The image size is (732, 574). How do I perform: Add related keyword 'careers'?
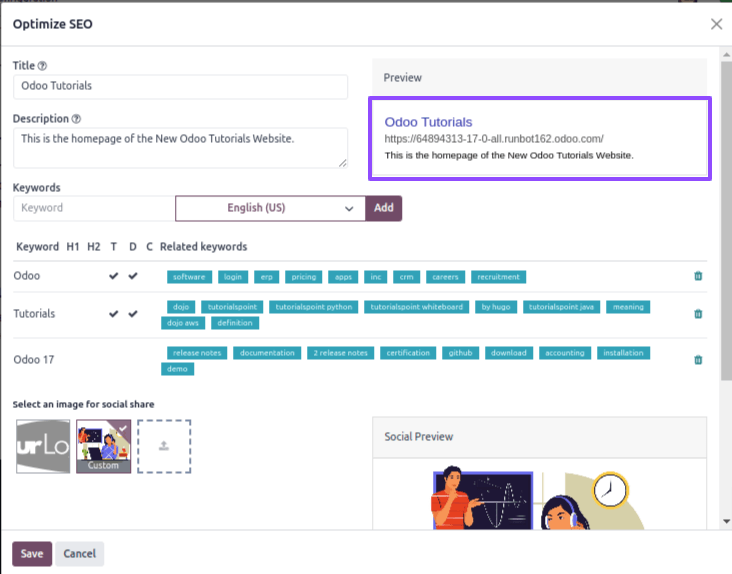[445, 277]
